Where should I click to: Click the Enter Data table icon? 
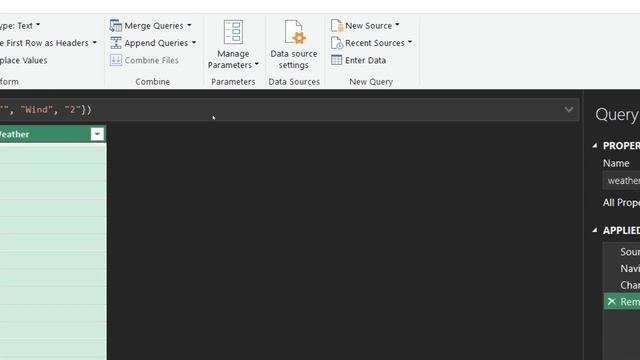(x=336, y=60)
